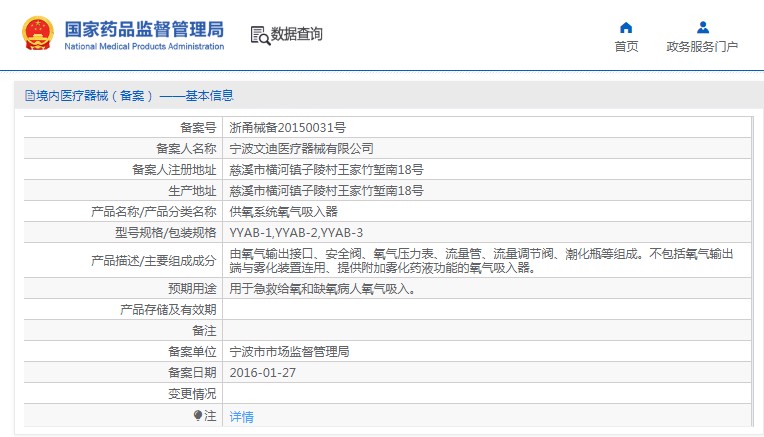Viewport: 764px width, 437px height.
Task: Click the product description text
Action: 481,261
